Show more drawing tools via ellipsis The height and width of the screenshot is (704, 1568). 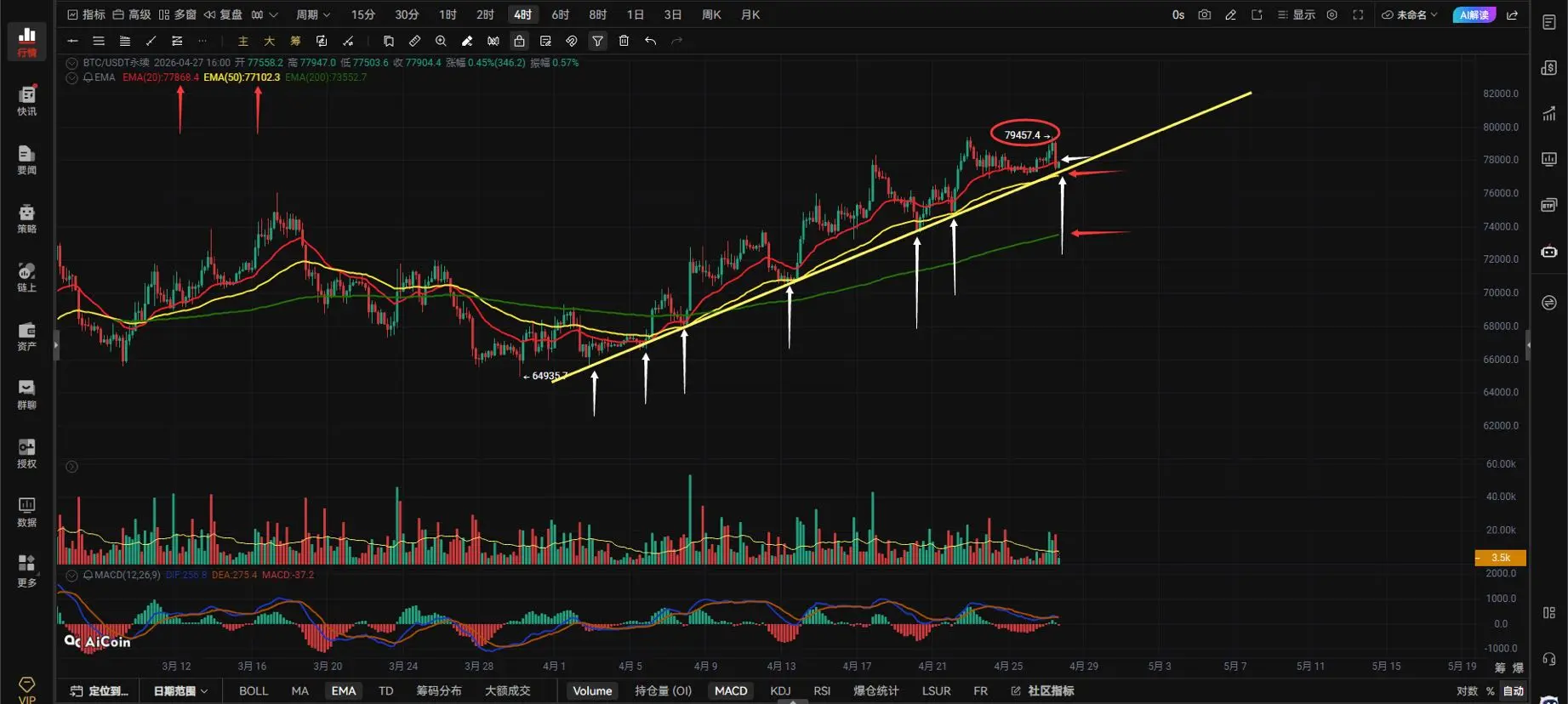(x=202, y=41)
